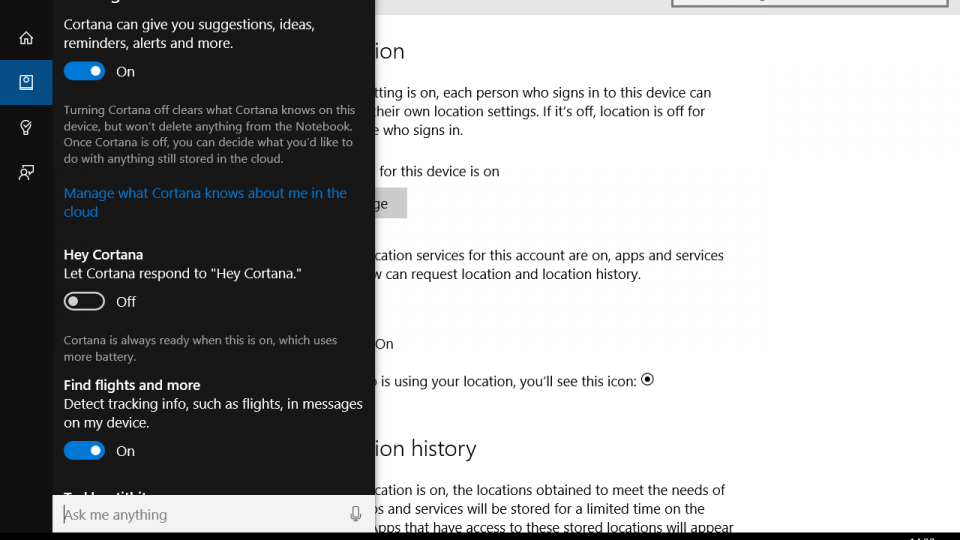Click the location in-use icon in Settings

pyautogui.click(x=647, y=380)
